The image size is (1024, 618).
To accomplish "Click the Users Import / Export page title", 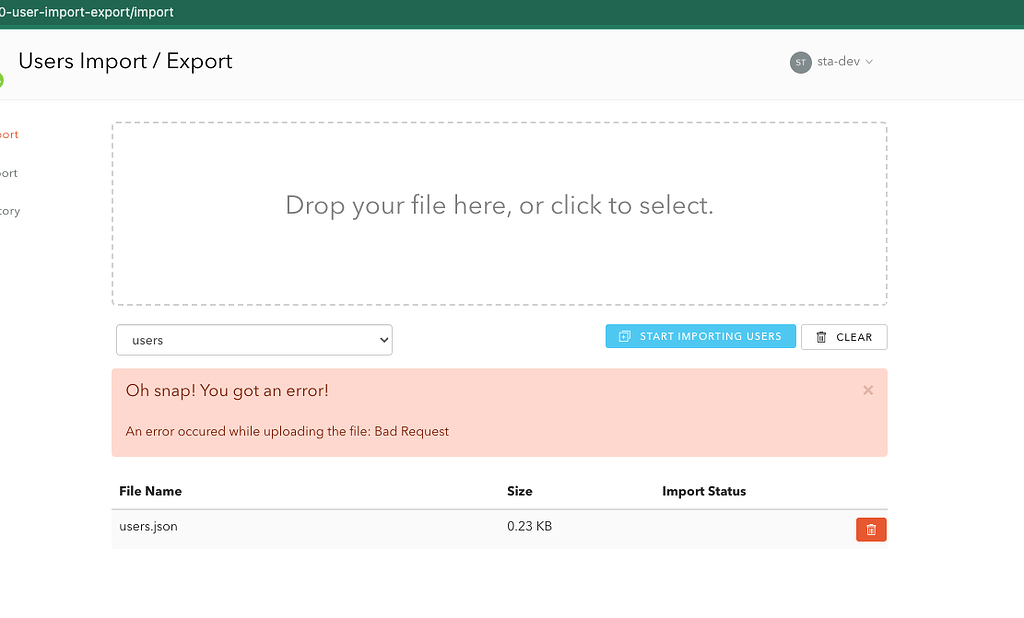I will (124, 61).
